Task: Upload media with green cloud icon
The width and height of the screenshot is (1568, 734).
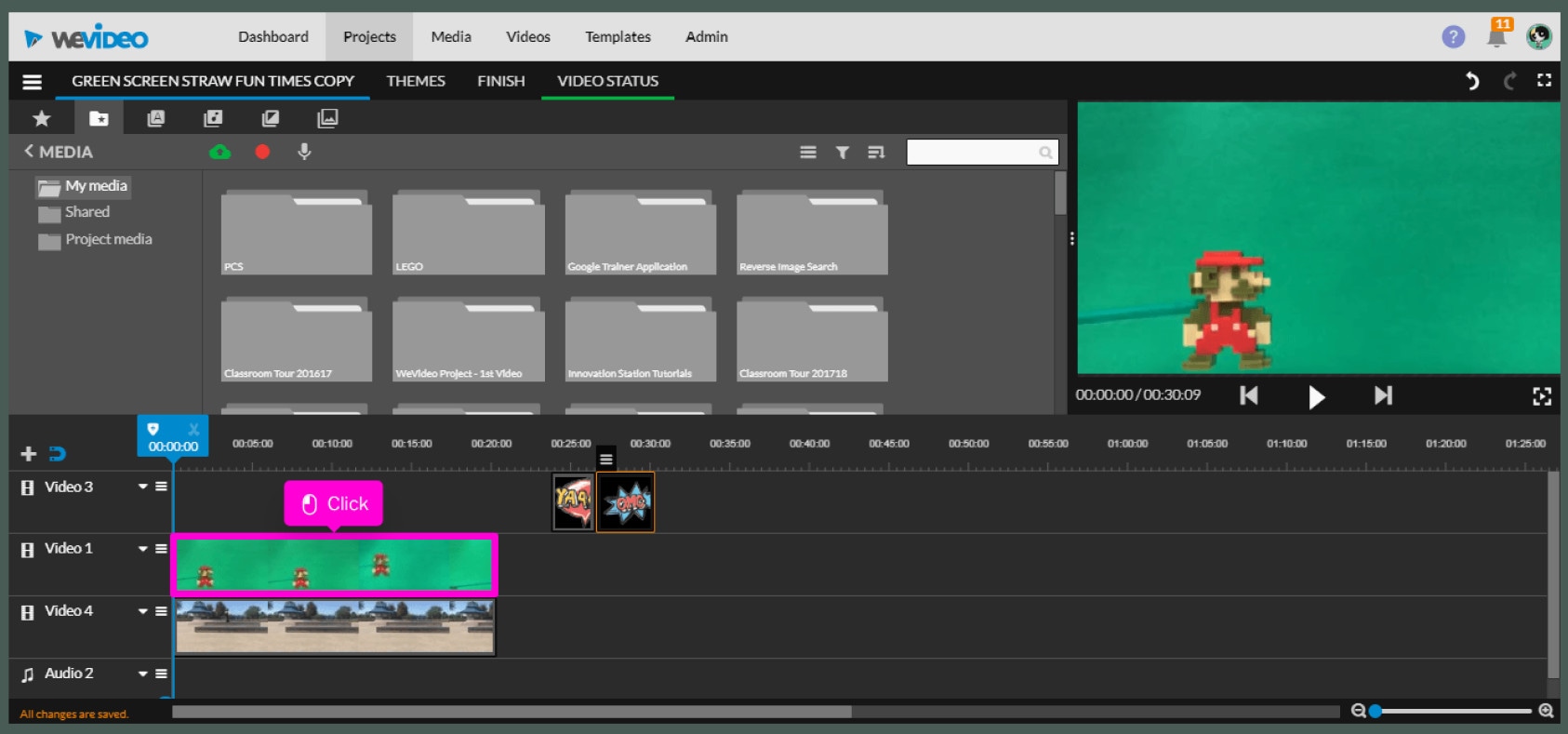Action: 219,152
